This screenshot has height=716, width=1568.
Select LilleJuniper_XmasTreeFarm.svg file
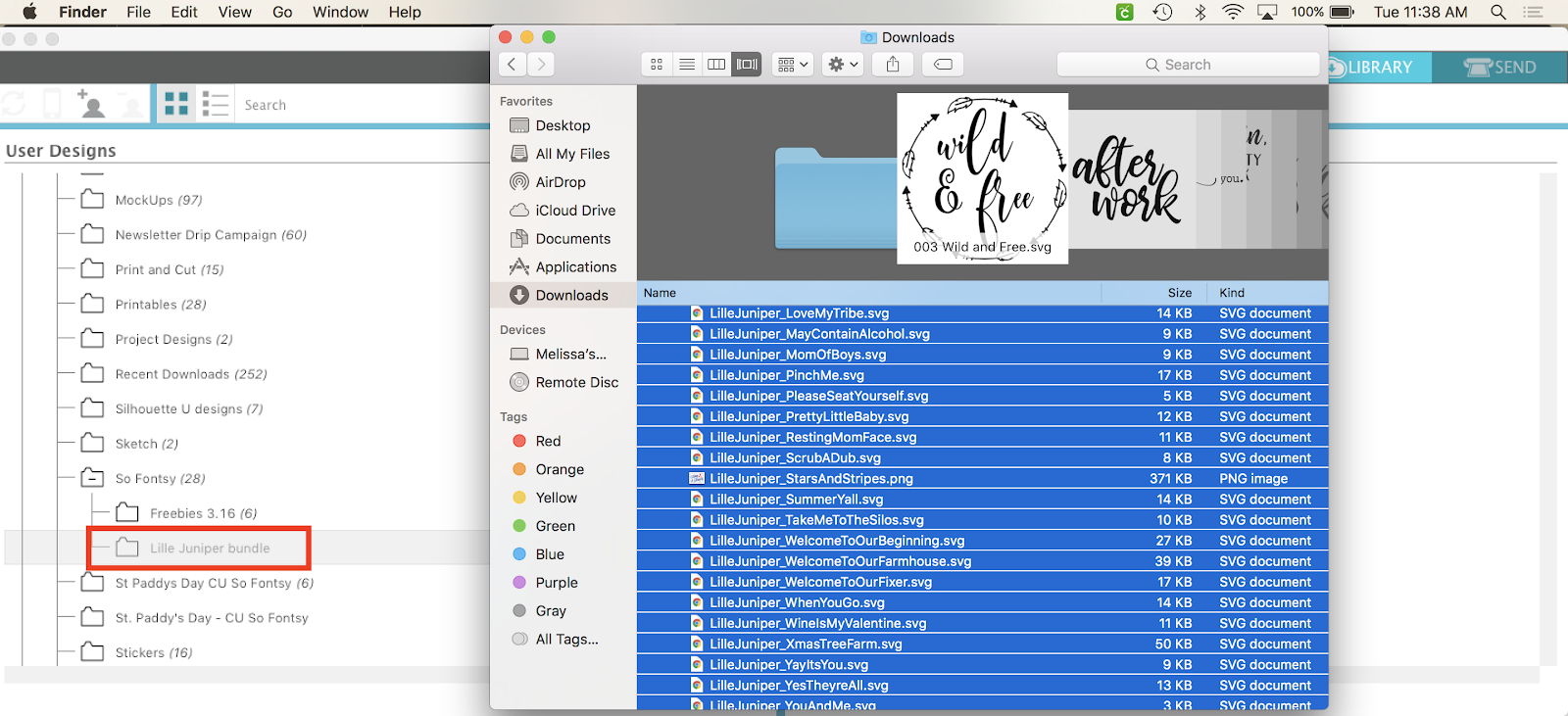coord(982,644)
